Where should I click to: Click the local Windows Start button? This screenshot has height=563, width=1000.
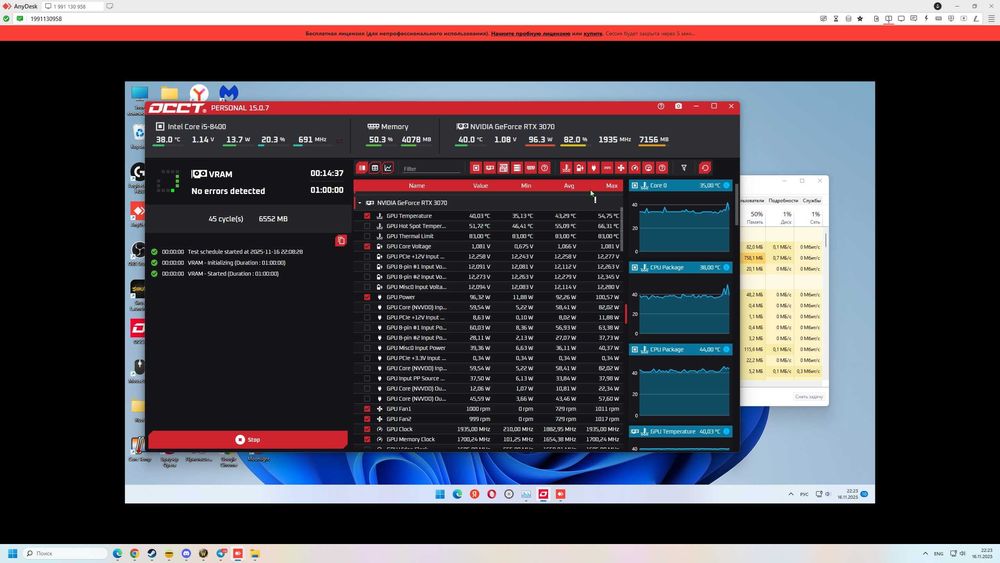point(12,553)
